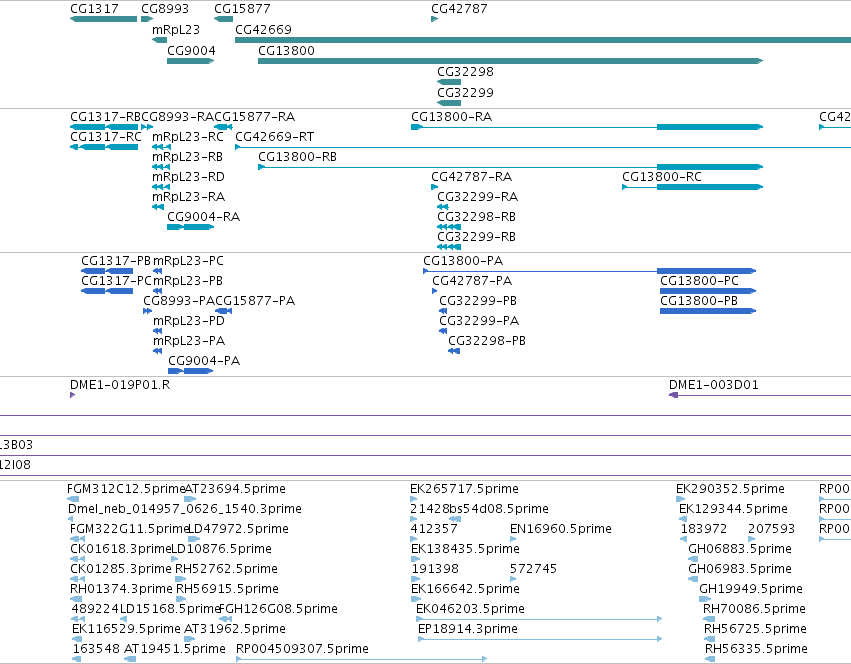The width and height of the screenshot is (851, 664).
Task: Select EST Dmel_neb_014957_0626_1540.3prime
Action: click(x=185, y=509)
